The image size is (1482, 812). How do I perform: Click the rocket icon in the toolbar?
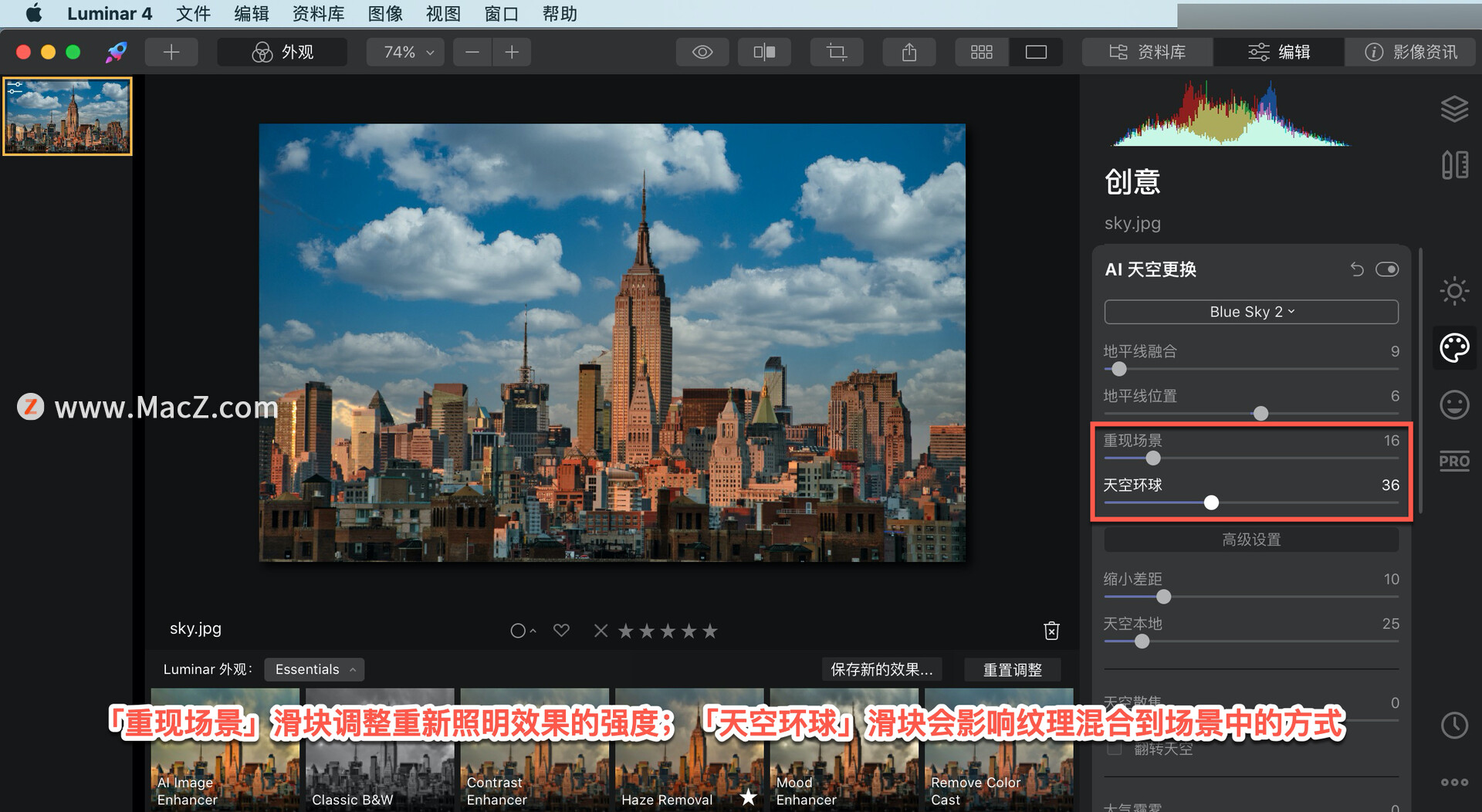[x=117, y=52]
